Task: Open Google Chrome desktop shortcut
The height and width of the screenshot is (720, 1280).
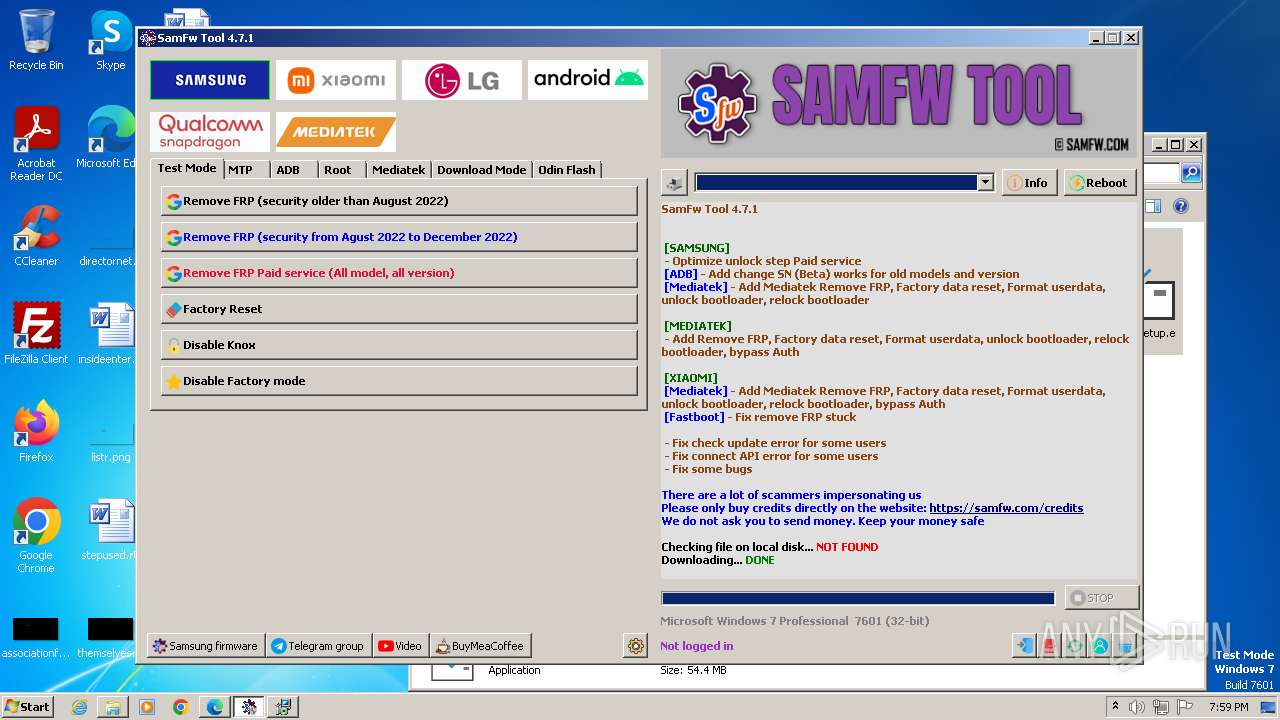Action: [36, 536]
